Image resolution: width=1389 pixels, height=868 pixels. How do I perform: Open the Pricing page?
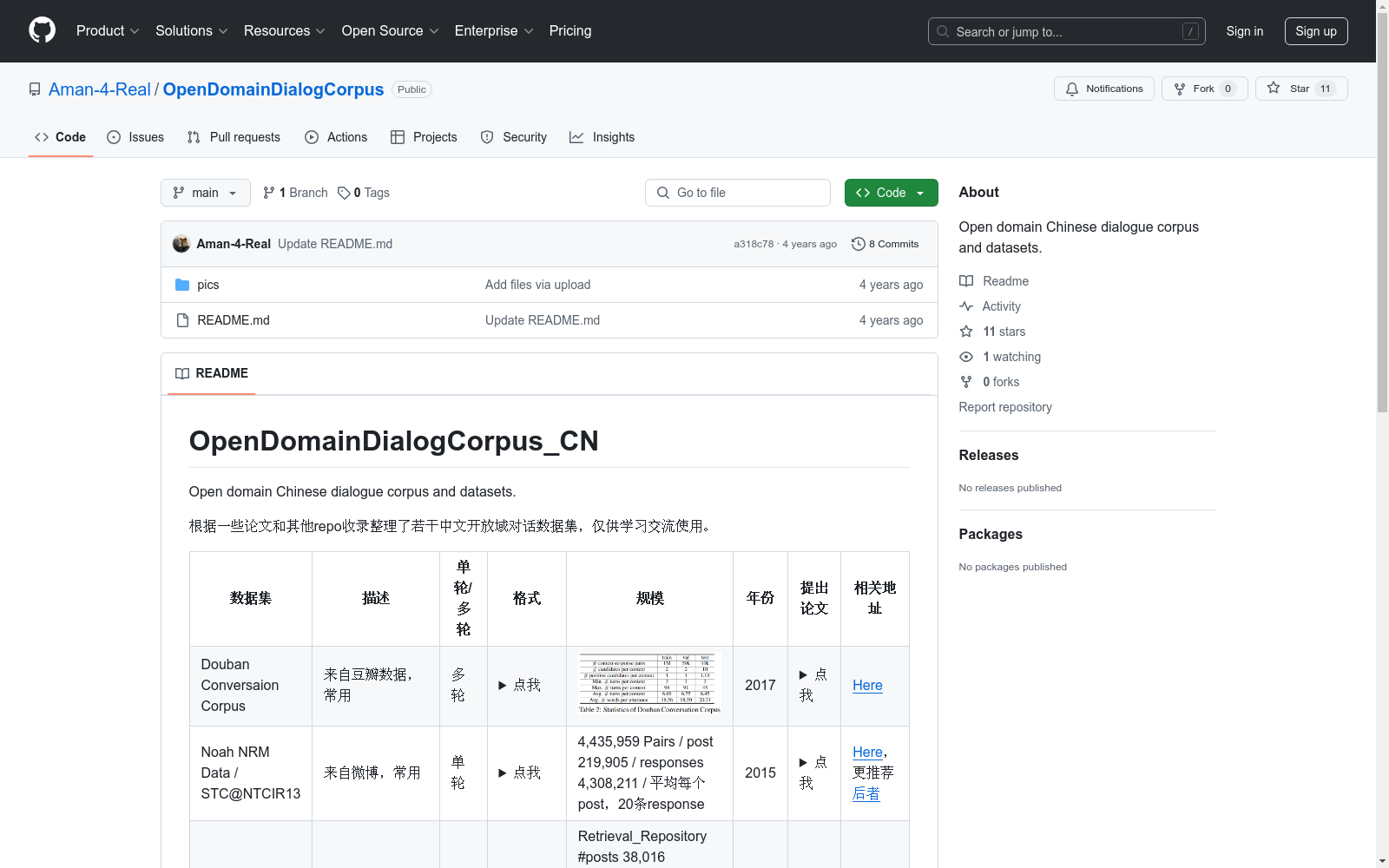tap(570, 30)
